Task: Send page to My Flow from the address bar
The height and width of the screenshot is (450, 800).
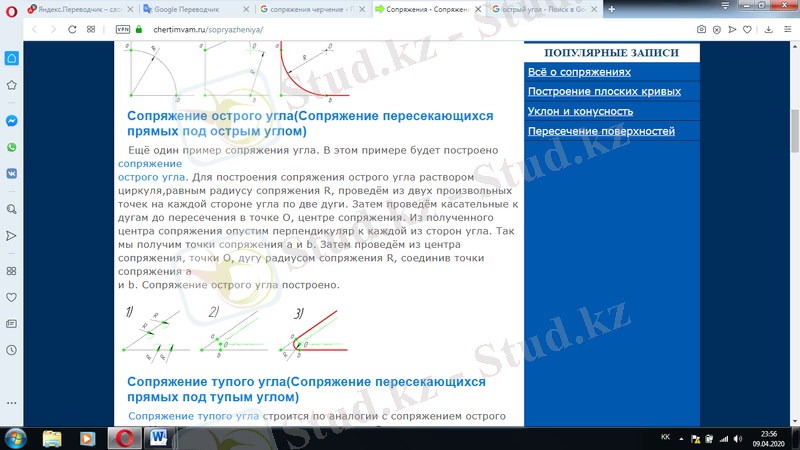Action: point(732,30)
